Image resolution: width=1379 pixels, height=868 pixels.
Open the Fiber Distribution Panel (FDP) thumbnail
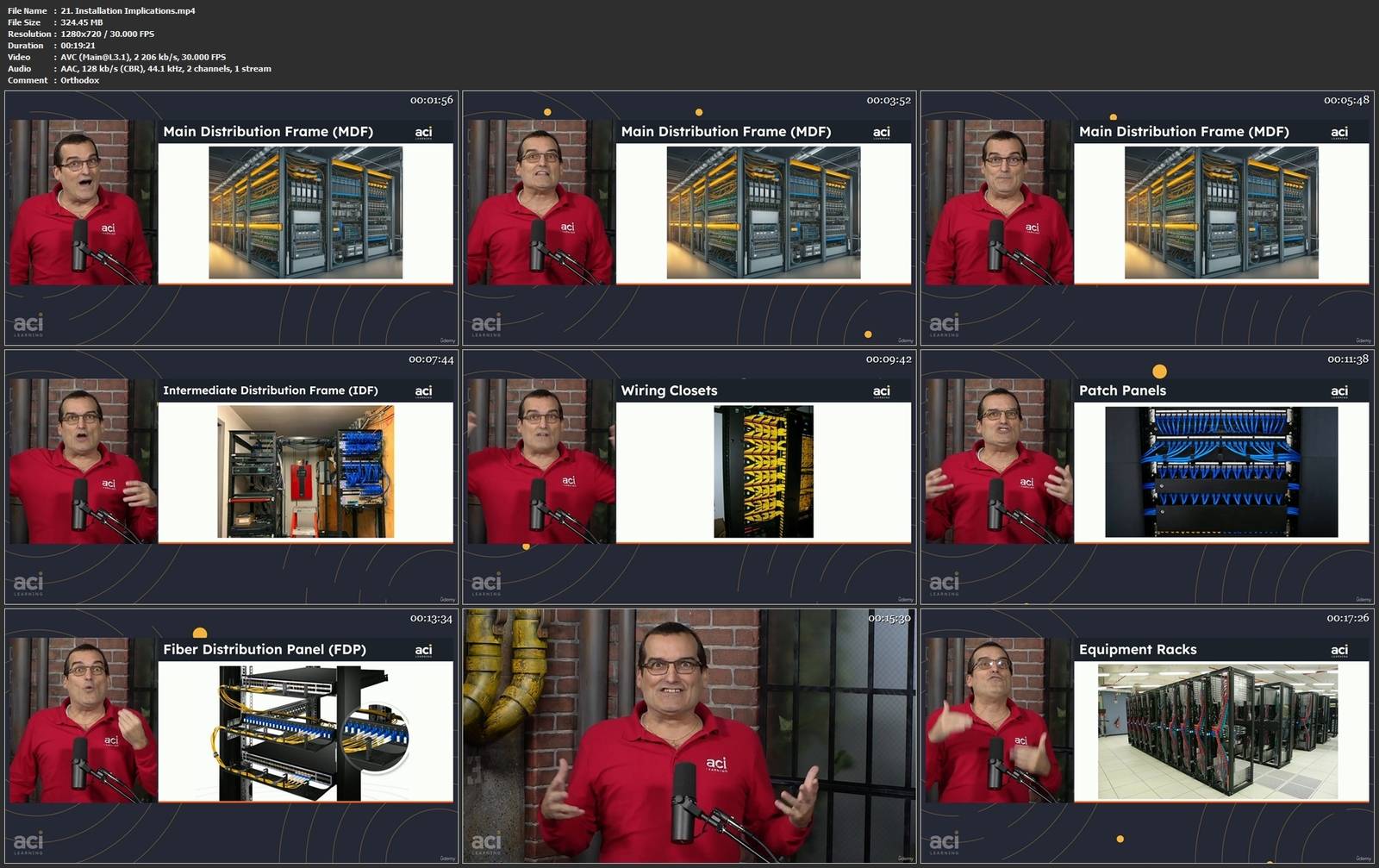click(x=231, y=736)
